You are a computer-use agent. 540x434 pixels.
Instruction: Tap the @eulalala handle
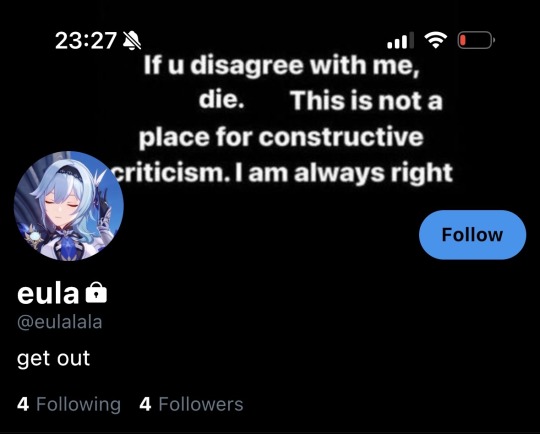(60, 322)
